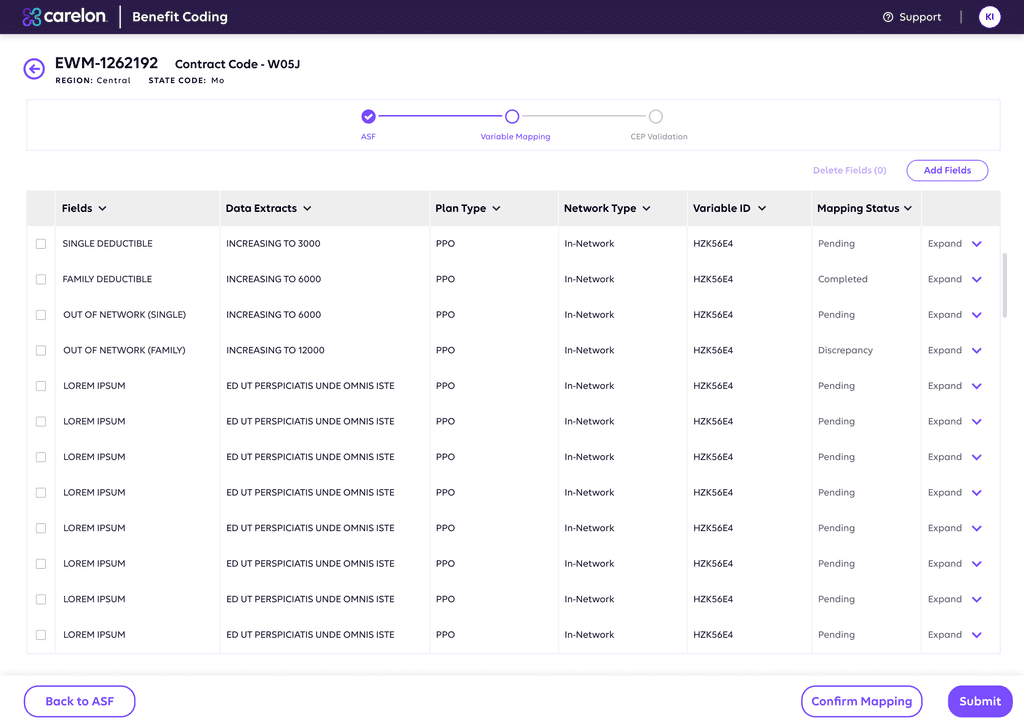Click the Add Fields button
The height and width of the screenshot is (728, 1024).
947,170
